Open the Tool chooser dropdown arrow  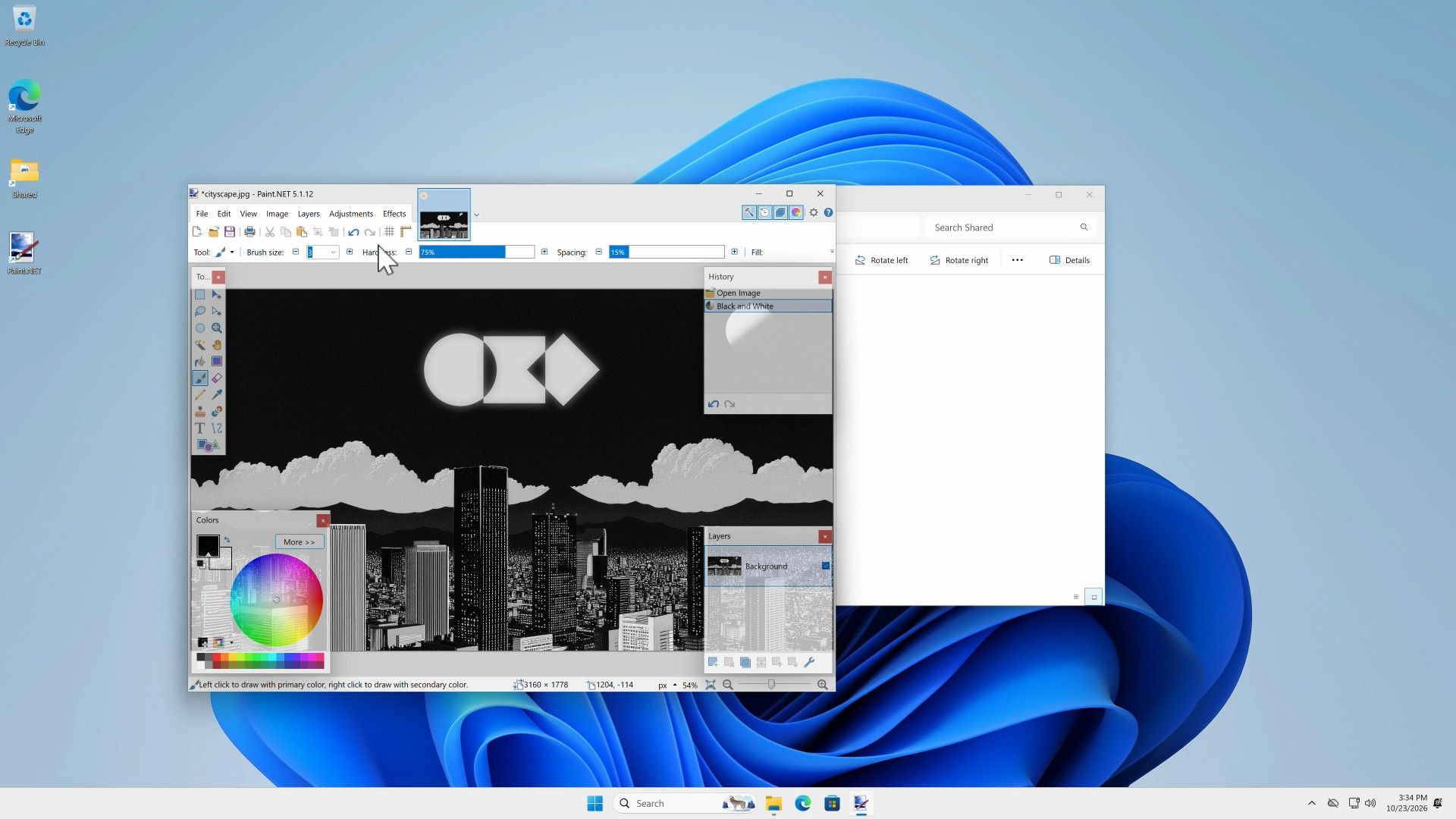(x=232, y=253)
